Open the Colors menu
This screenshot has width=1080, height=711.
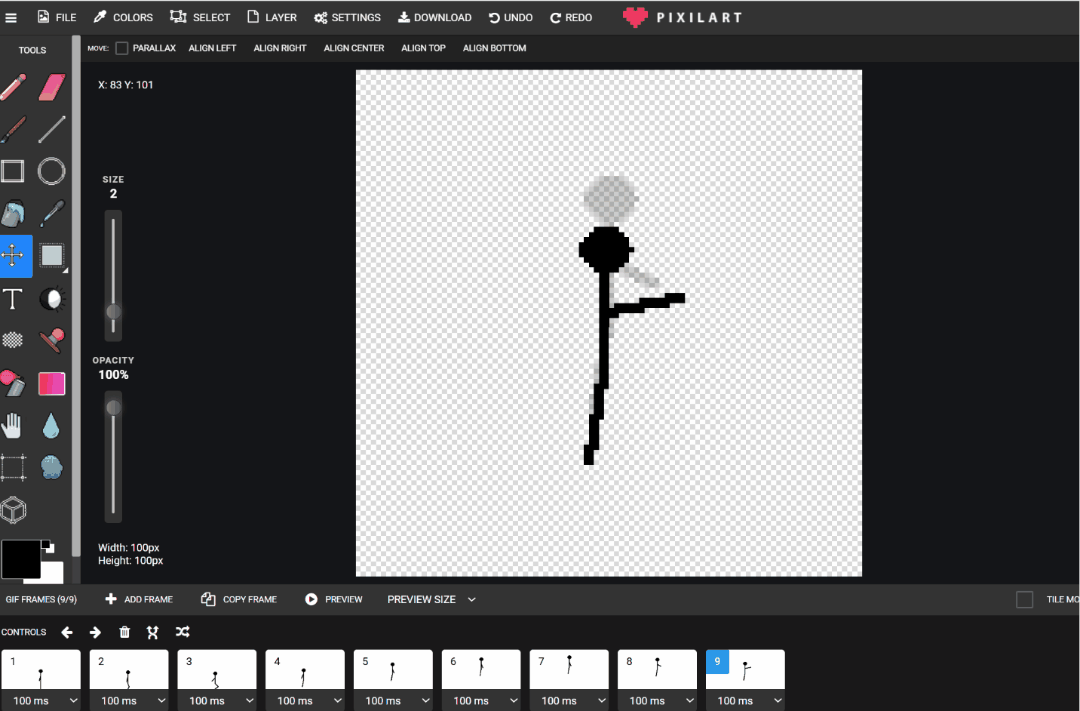point(123,17)
